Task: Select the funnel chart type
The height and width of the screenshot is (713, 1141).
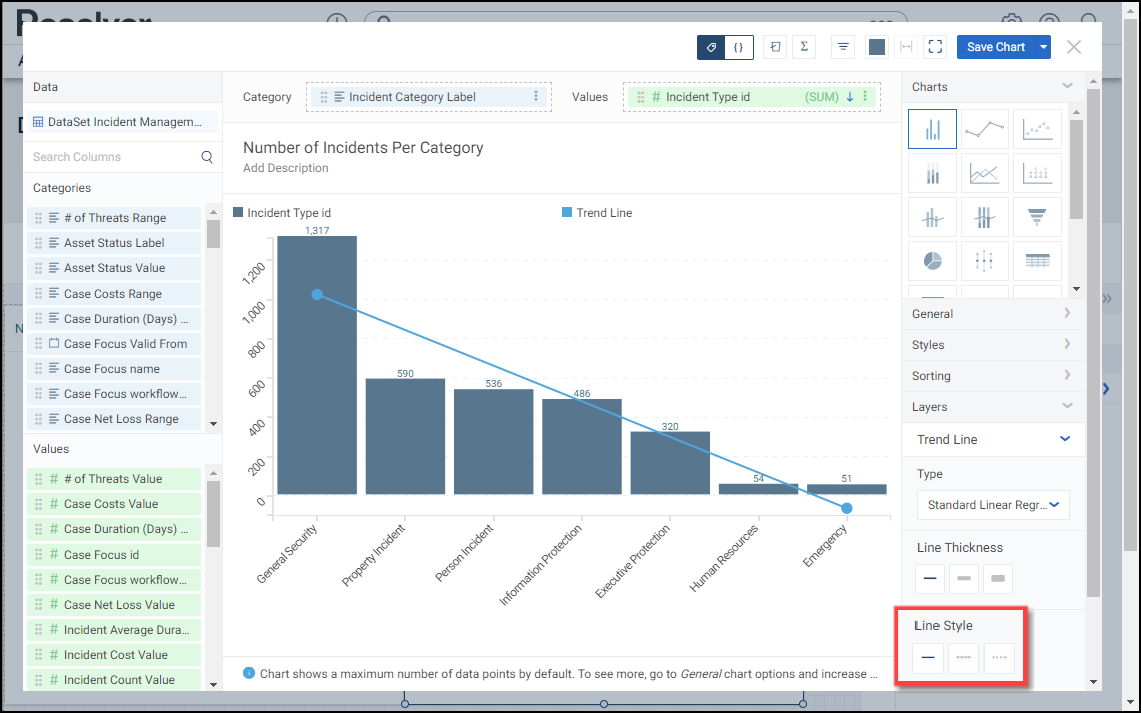Action: (x=1037, y=216)
